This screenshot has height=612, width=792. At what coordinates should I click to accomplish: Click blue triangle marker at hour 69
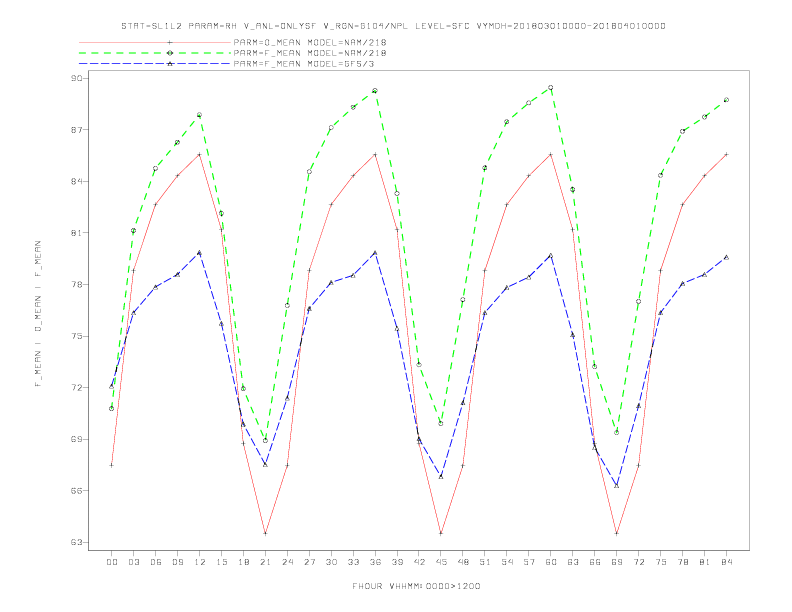[x=616, y=485]
